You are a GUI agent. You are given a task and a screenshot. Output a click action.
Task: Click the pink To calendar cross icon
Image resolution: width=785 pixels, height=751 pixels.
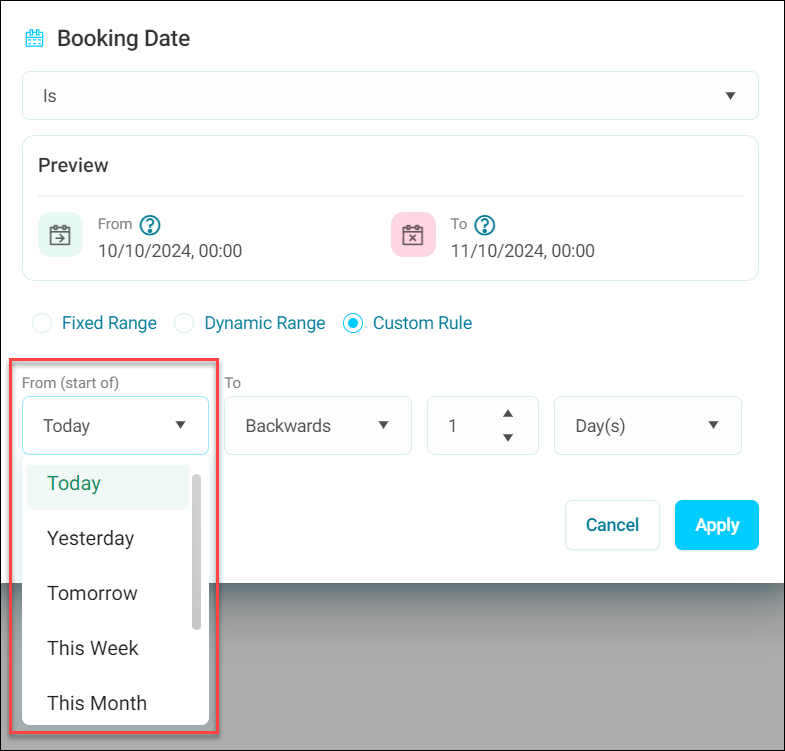[x=413, y=235]
